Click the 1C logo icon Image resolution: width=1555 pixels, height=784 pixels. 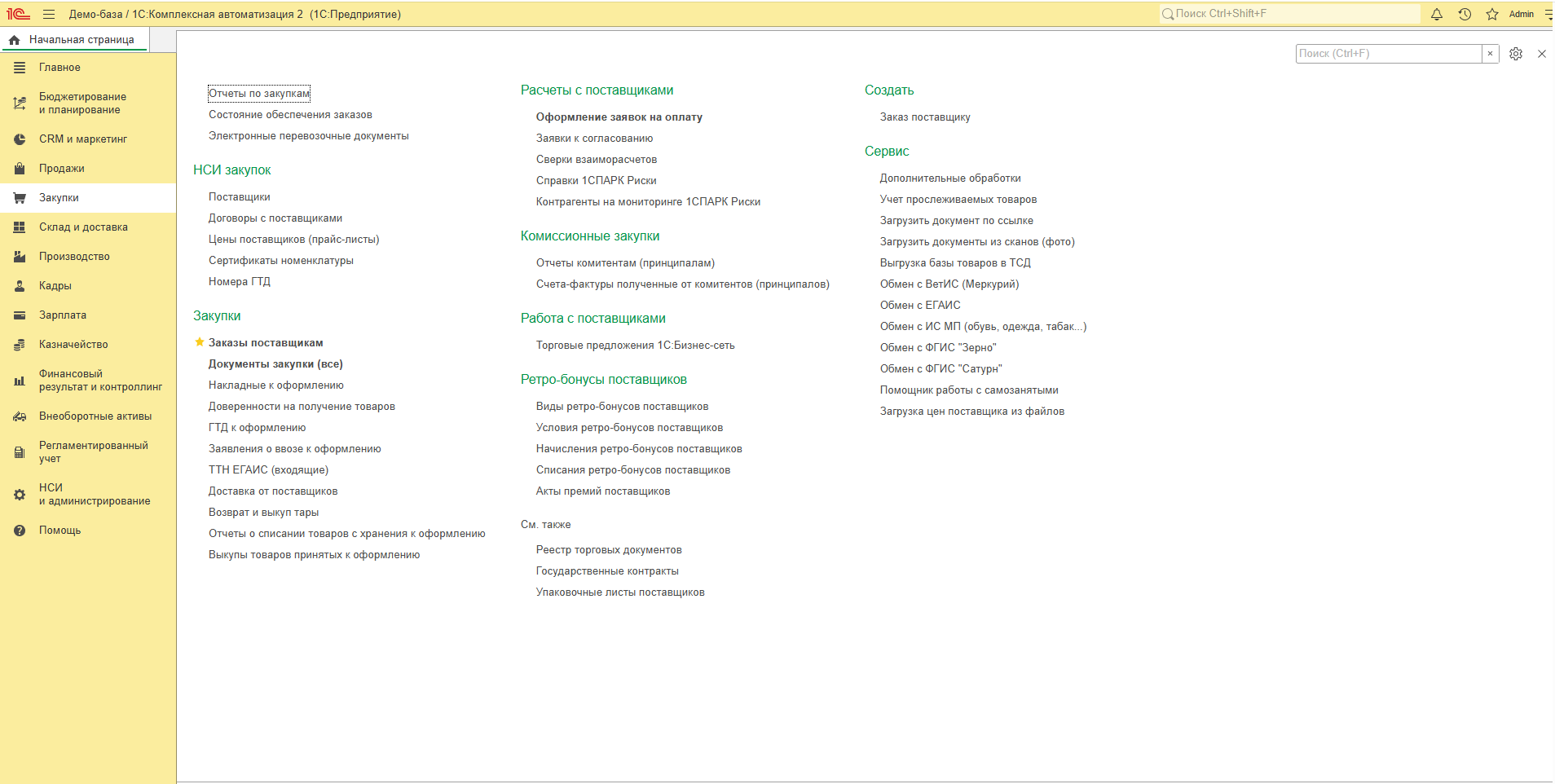[x=18, y=14]
